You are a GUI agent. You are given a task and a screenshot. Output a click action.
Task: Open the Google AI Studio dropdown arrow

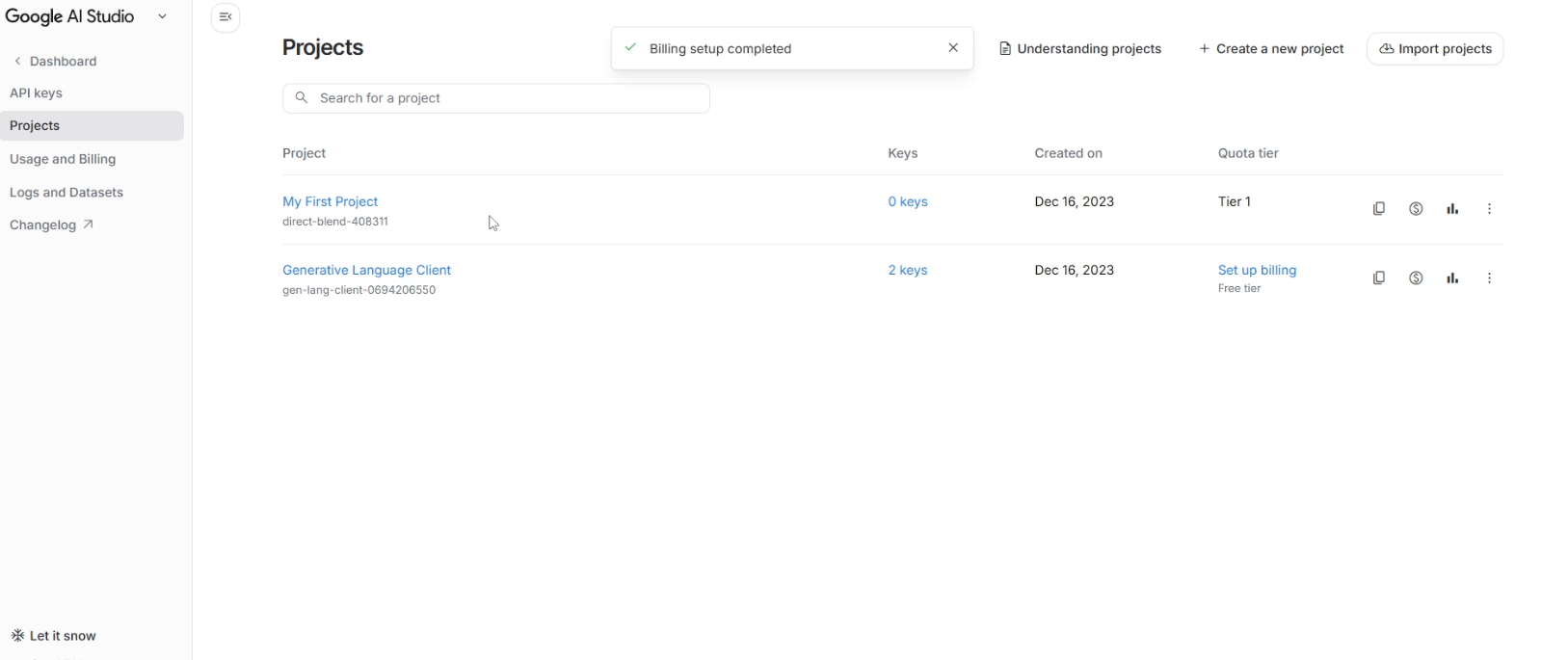162,16
